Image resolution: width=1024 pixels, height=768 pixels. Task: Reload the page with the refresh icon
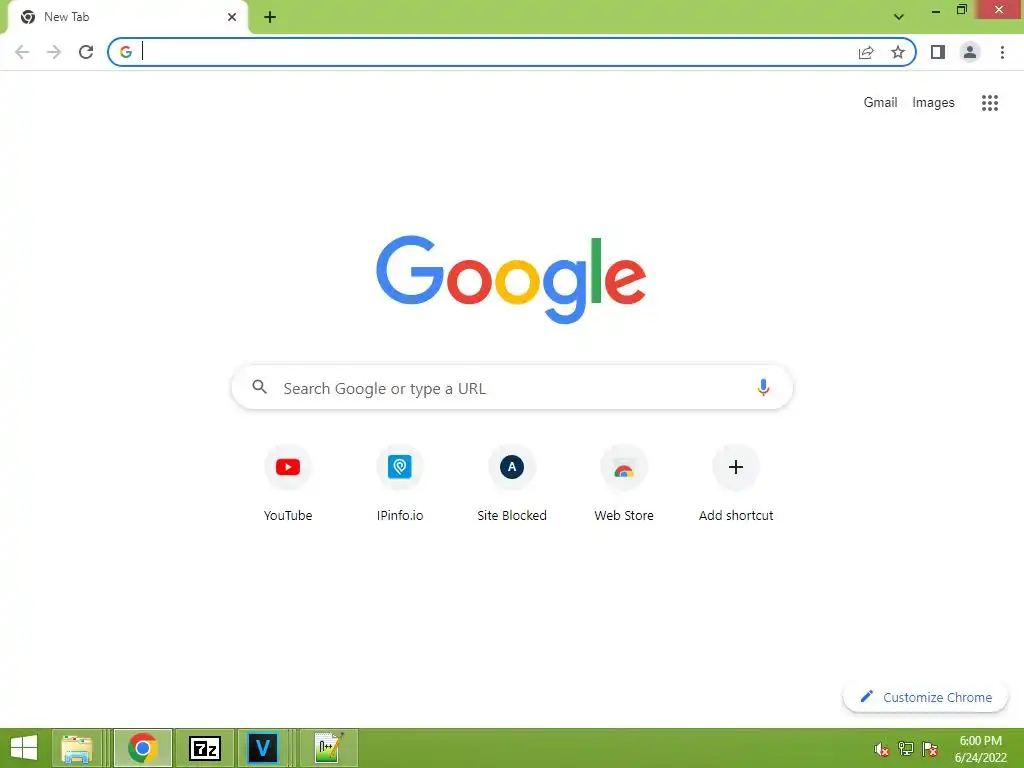86,52
